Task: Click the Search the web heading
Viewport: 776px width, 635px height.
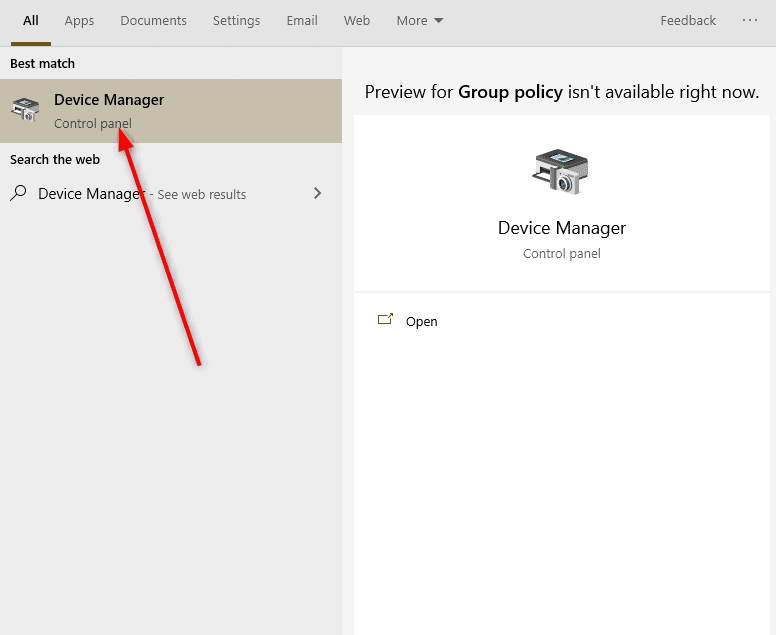Action: [x=55, y=159]
